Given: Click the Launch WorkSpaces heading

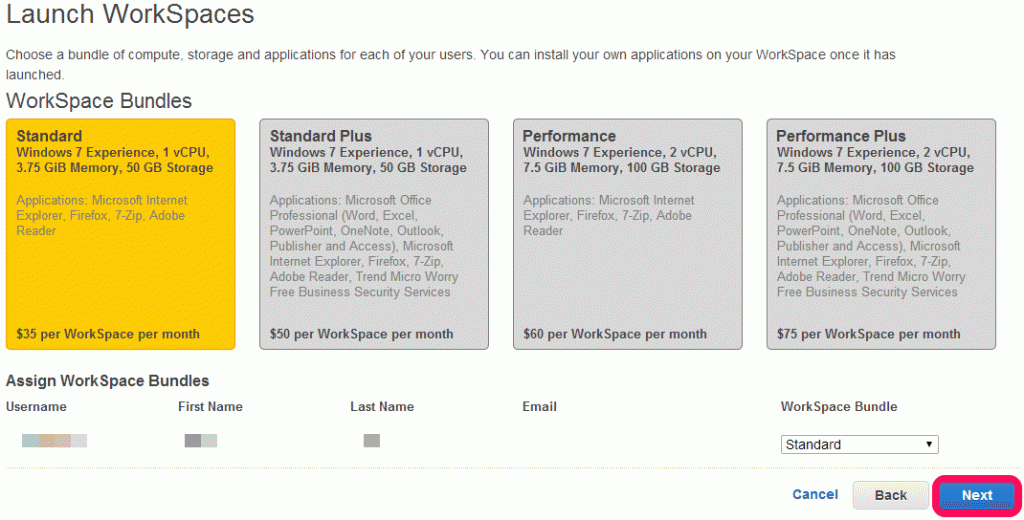Looking at the screenshot, I should (130, 14).
